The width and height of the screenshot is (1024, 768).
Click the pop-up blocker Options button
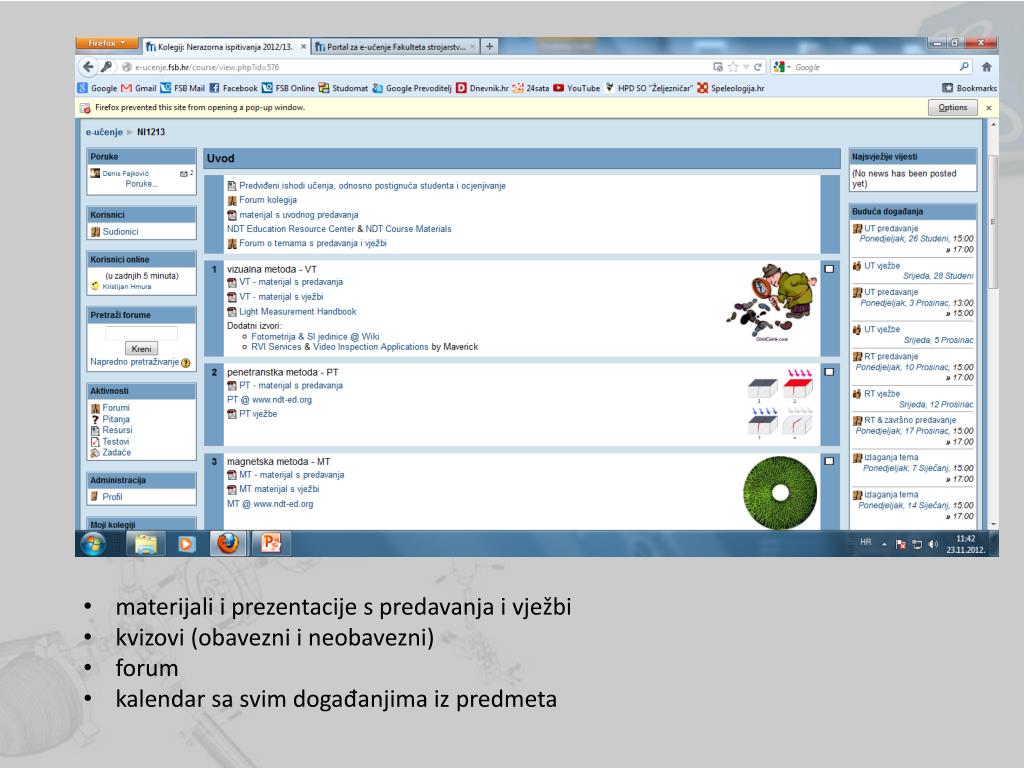952,108
